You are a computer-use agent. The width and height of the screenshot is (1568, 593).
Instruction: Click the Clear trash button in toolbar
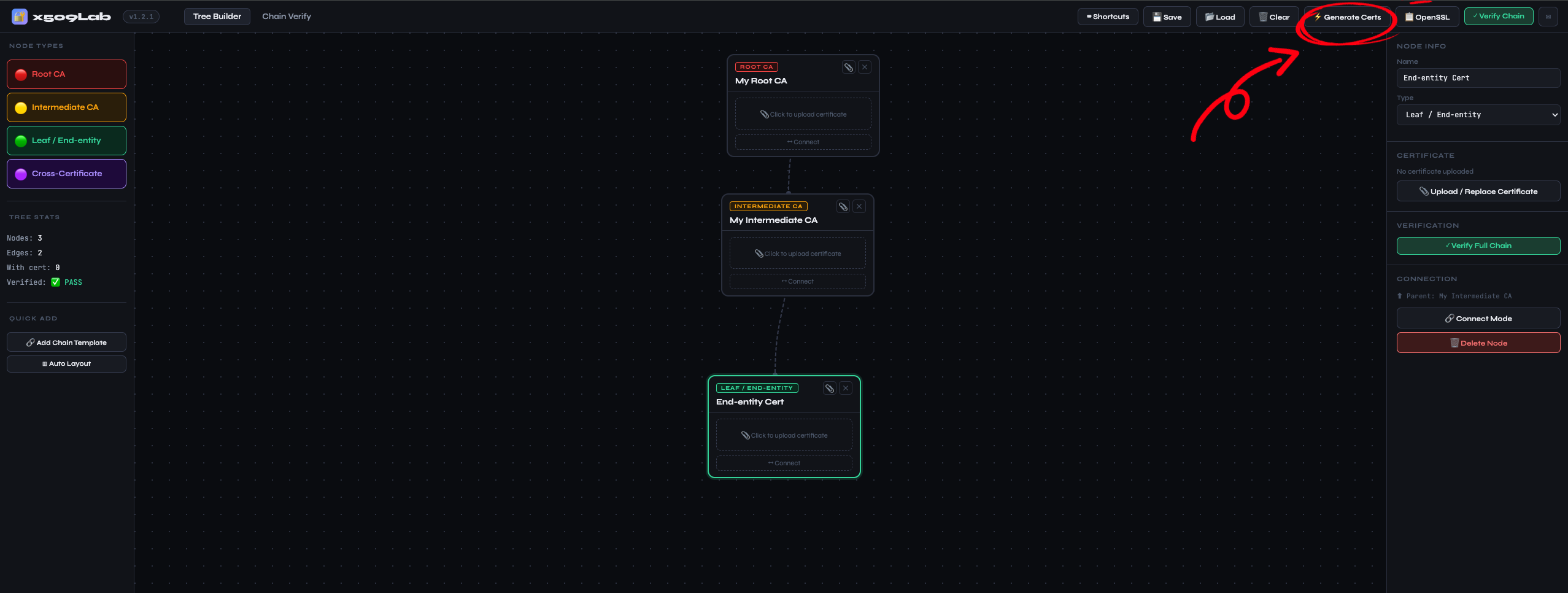[x=1274, y=17]
